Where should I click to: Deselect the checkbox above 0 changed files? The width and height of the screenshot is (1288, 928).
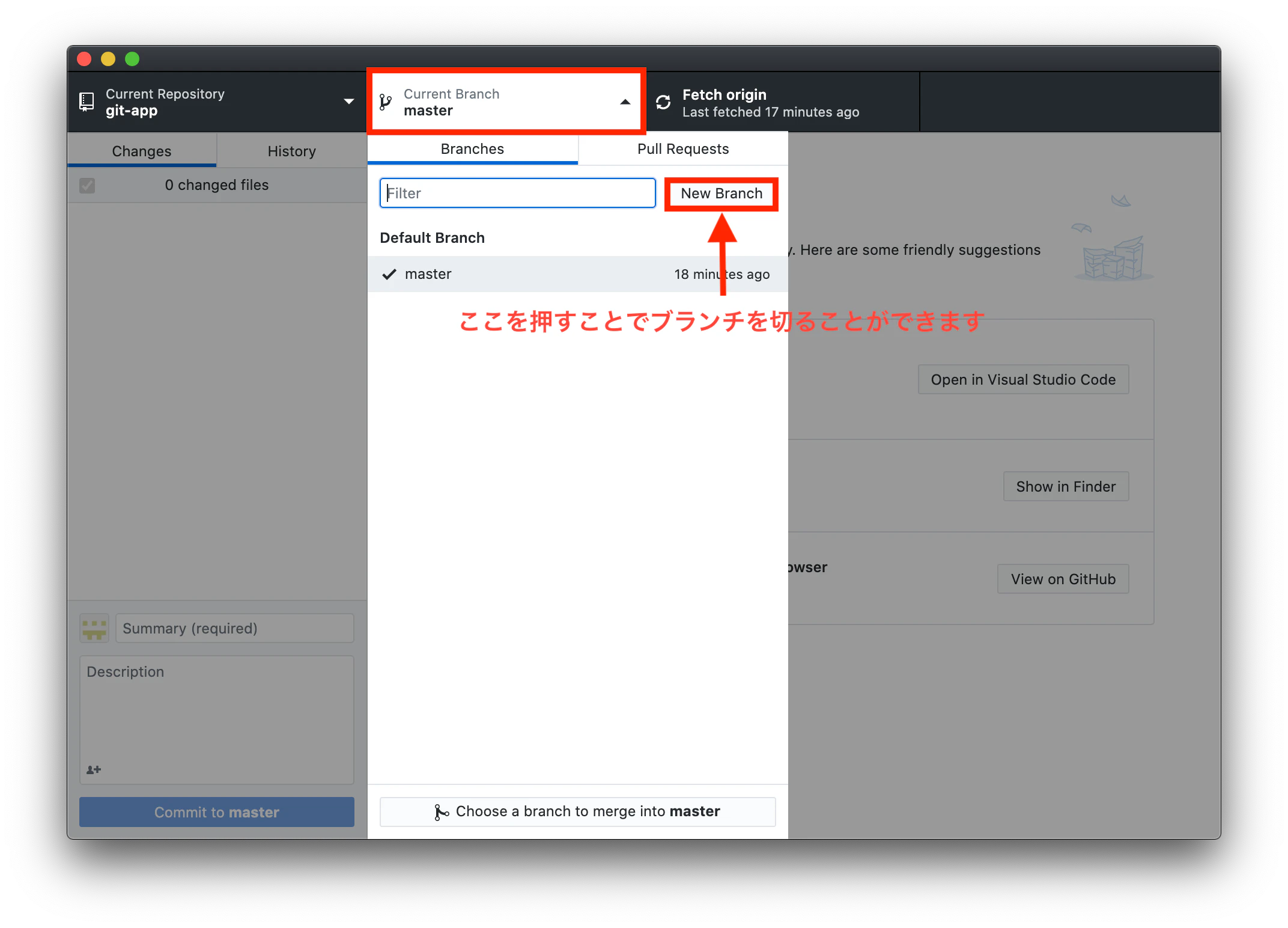pyautogui.click(x=87, y=185)
